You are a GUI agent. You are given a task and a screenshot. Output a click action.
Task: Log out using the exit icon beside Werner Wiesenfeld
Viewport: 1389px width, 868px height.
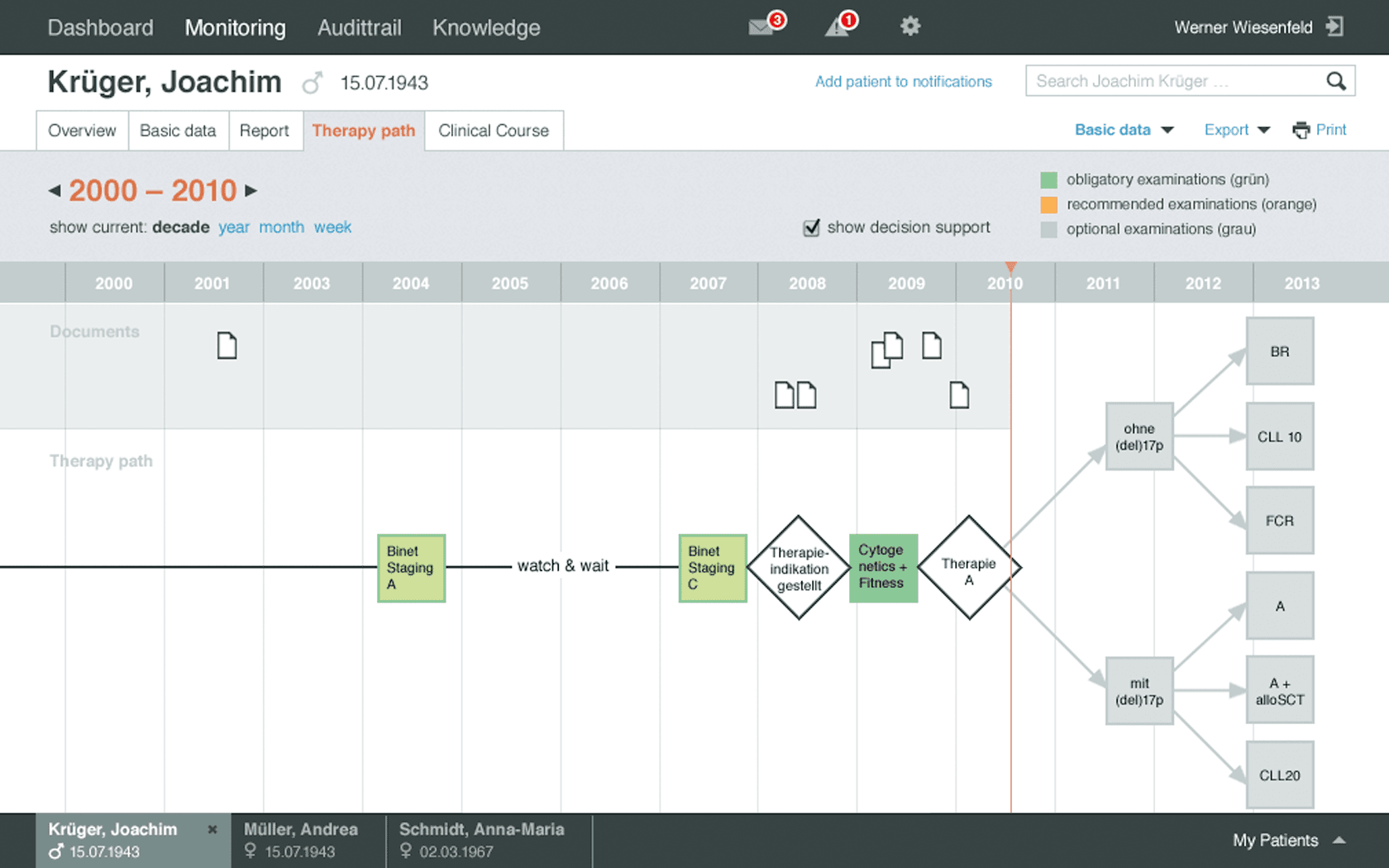1334,26
